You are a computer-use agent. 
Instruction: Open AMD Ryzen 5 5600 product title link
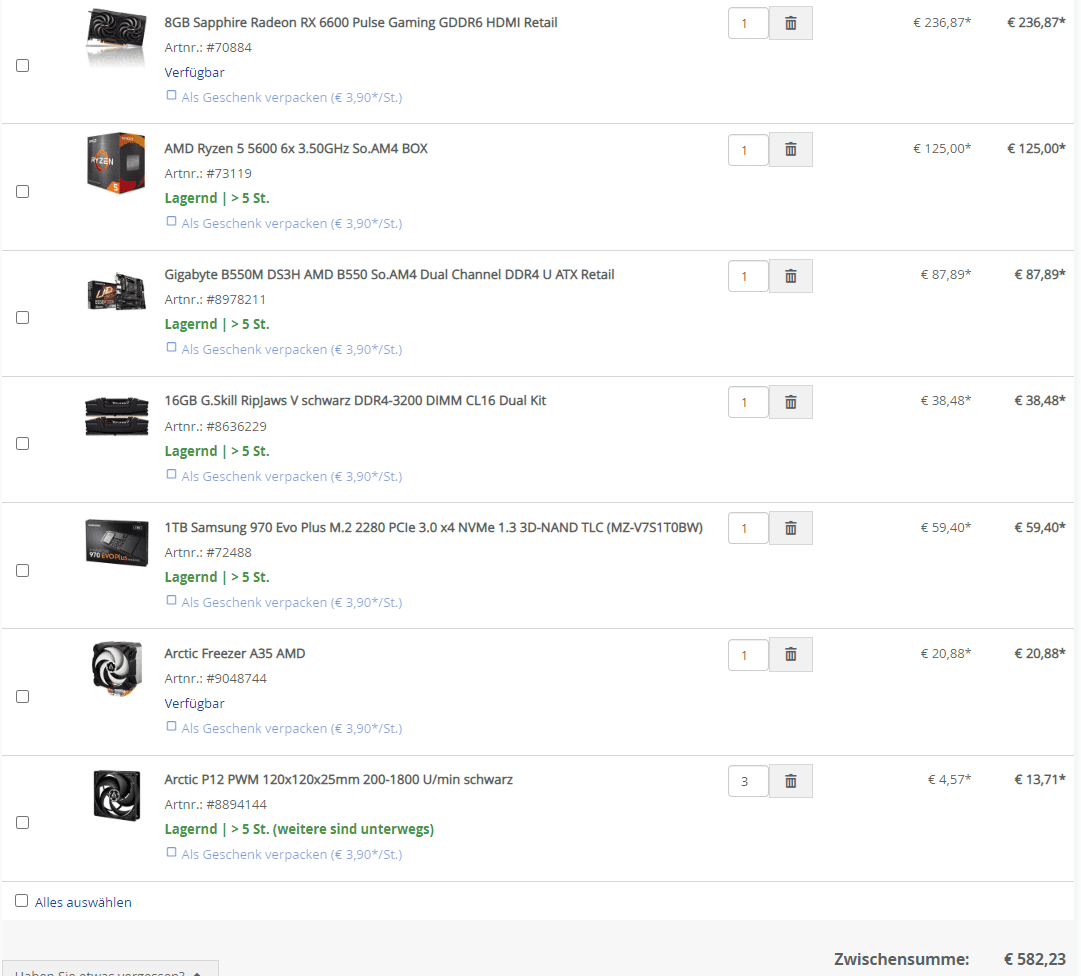coord(296,149)
